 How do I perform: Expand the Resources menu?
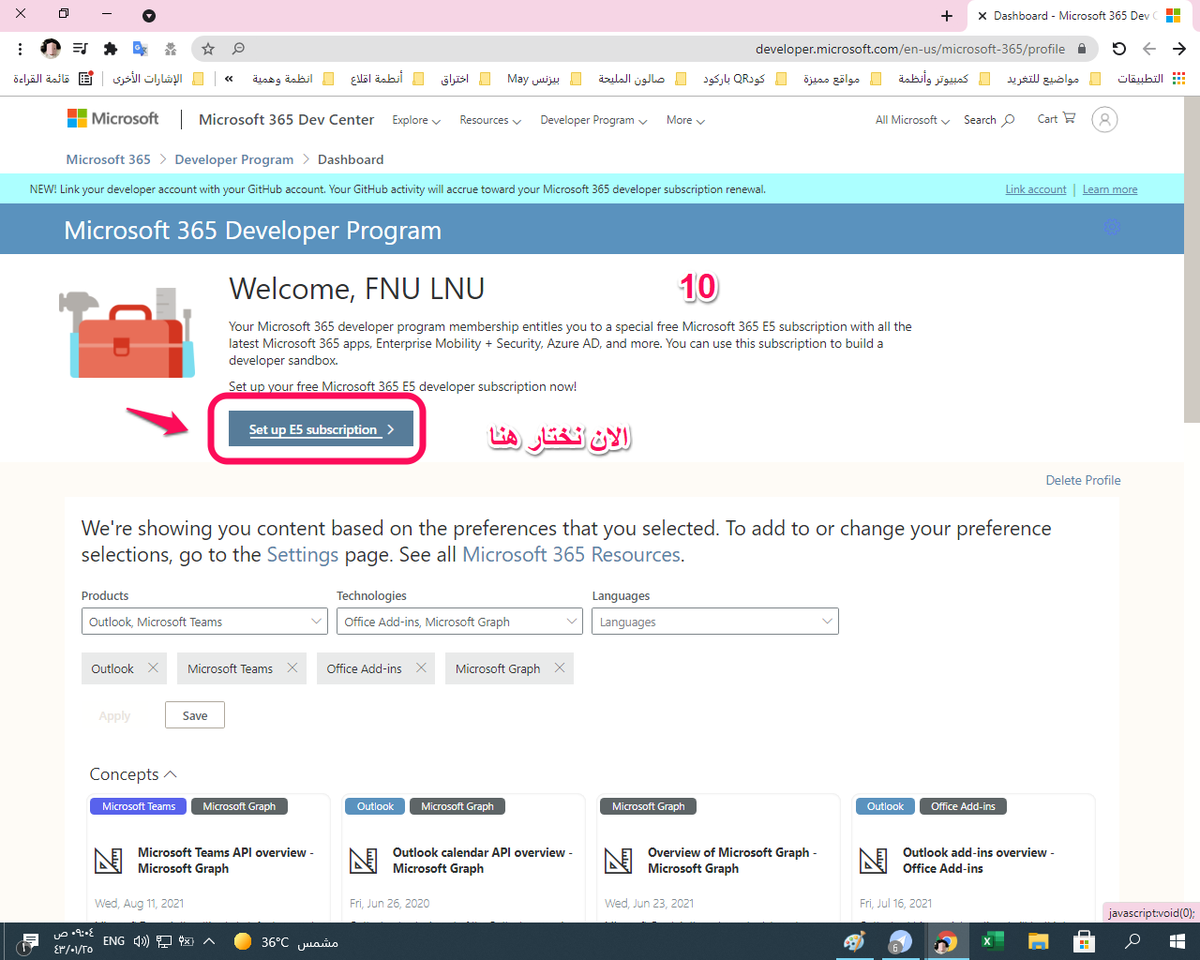coord(490,120)
